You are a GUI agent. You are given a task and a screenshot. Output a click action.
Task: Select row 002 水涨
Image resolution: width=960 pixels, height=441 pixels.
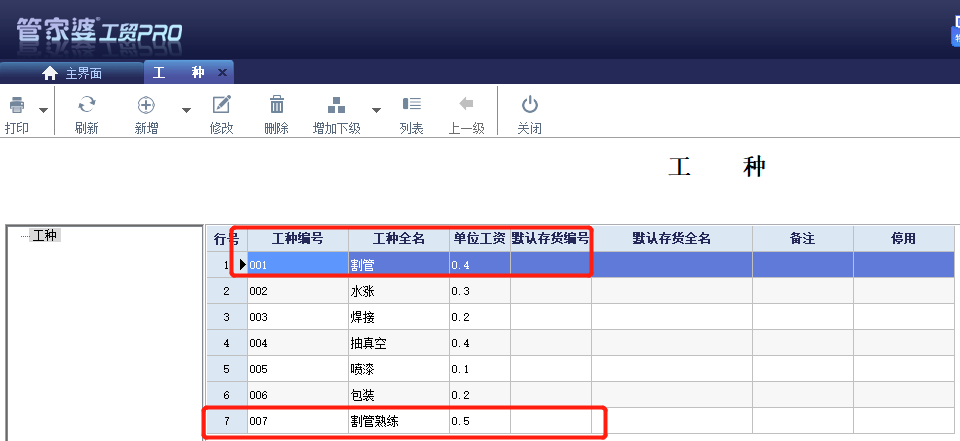coord(362,291)
